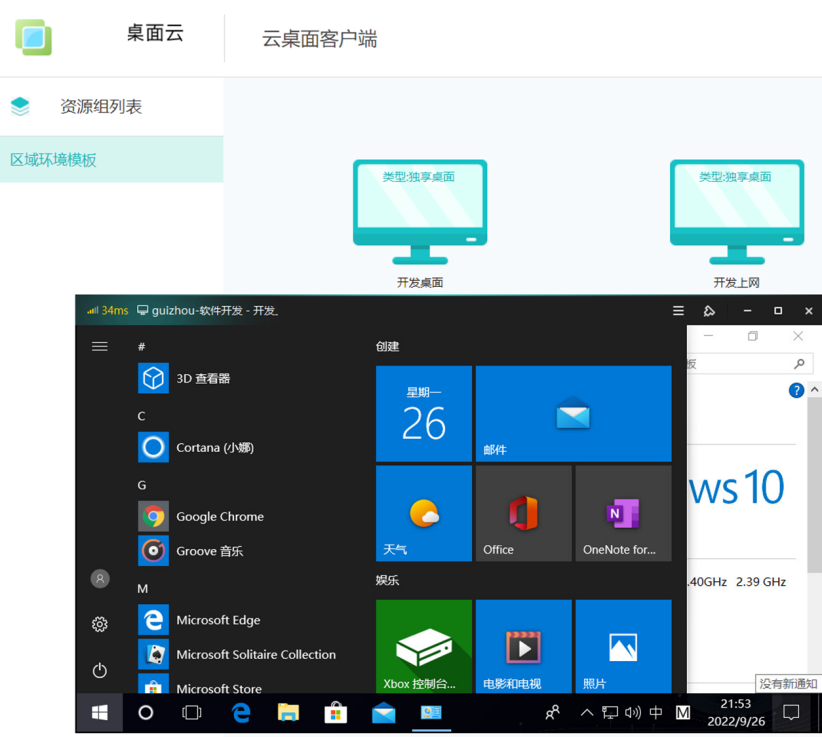The image size is (822, 737).
Task: Click the Power button in Start menu
Action: coord(100,670)
